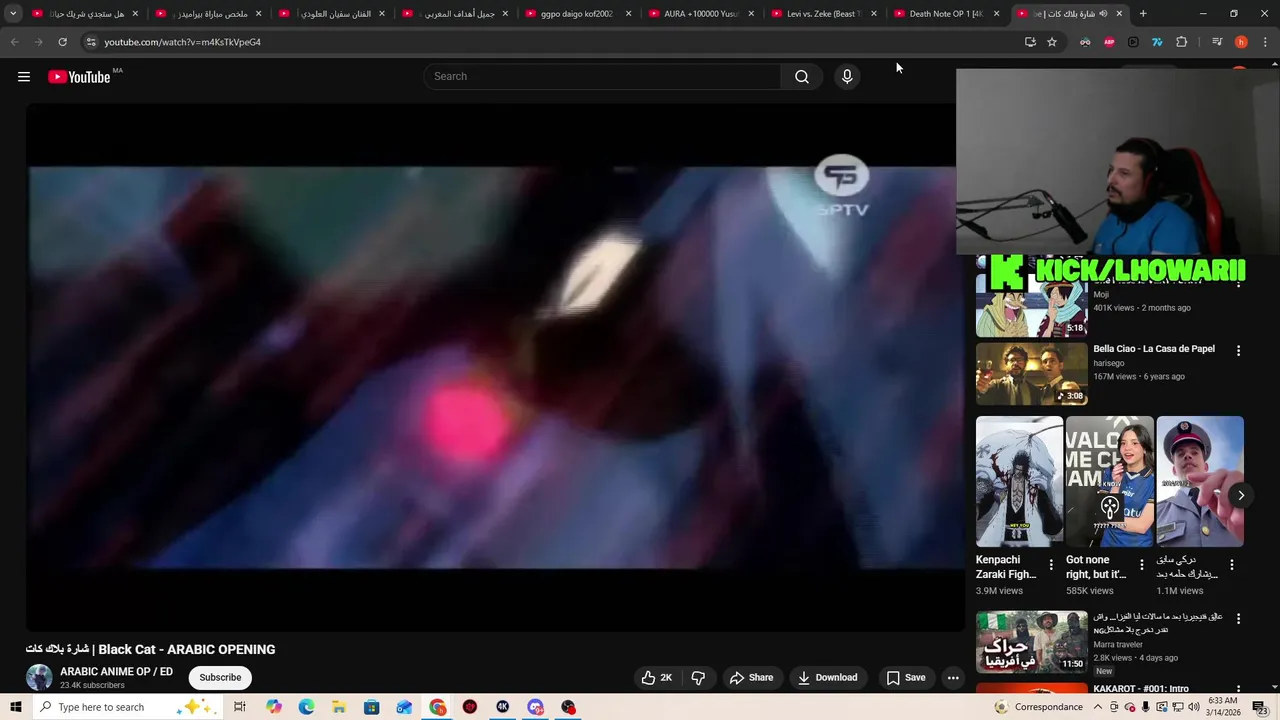The height and width of the screenshot is (720, 1280).
Task: Like the video showing 2K likes
Action: (657, 678)
